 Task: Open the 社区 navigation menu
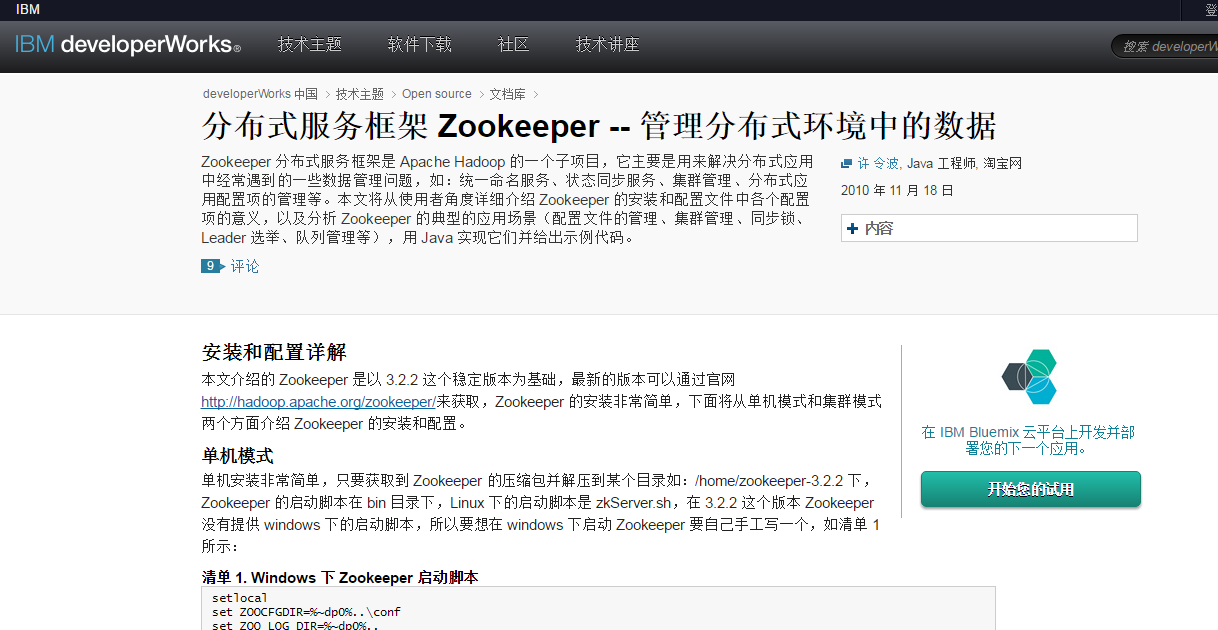click(x=513, y=45)
